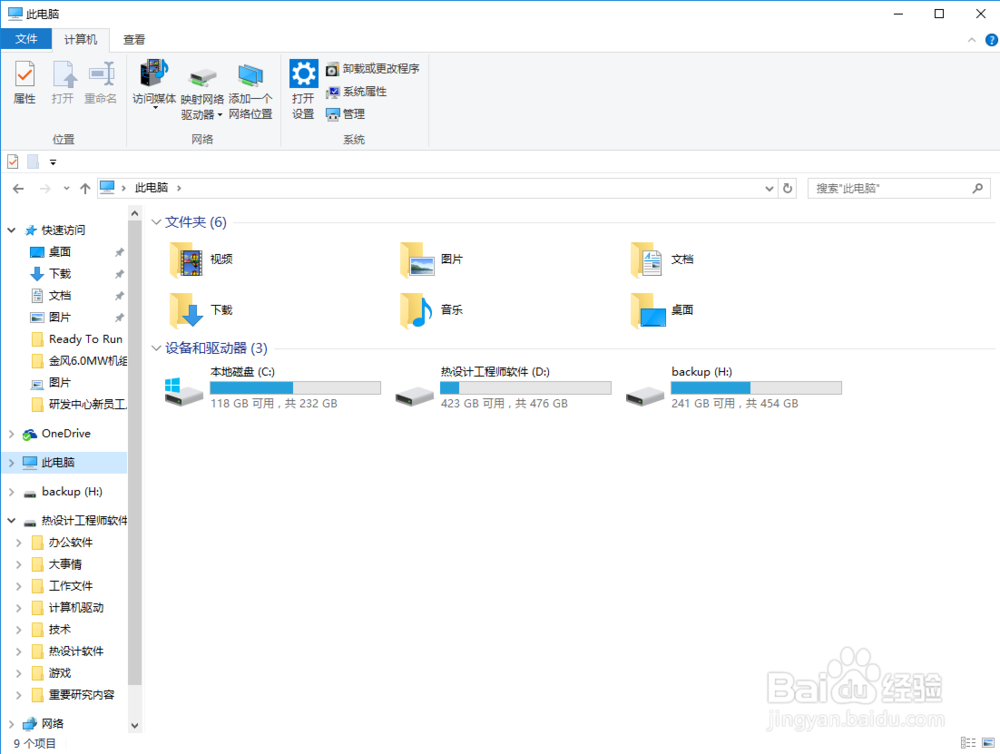Screen dimensions: 1000x754
Task: Click the 重命名 (Rename) icon
Action: 100,83
